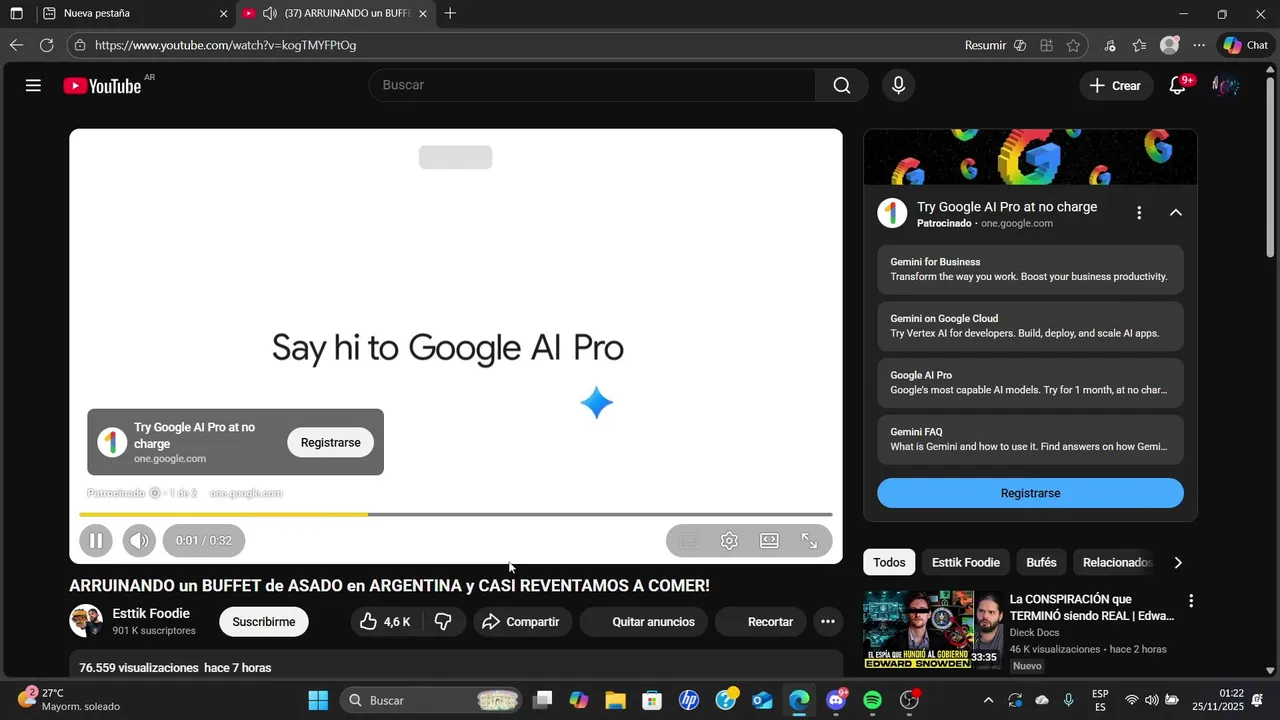
Task: Open the player settings gear
Action: 729,541
